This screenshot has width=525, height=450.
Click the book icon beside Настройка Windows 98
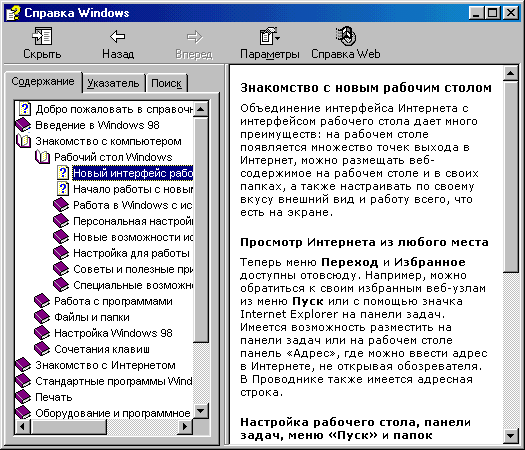[x=42, y=333]
